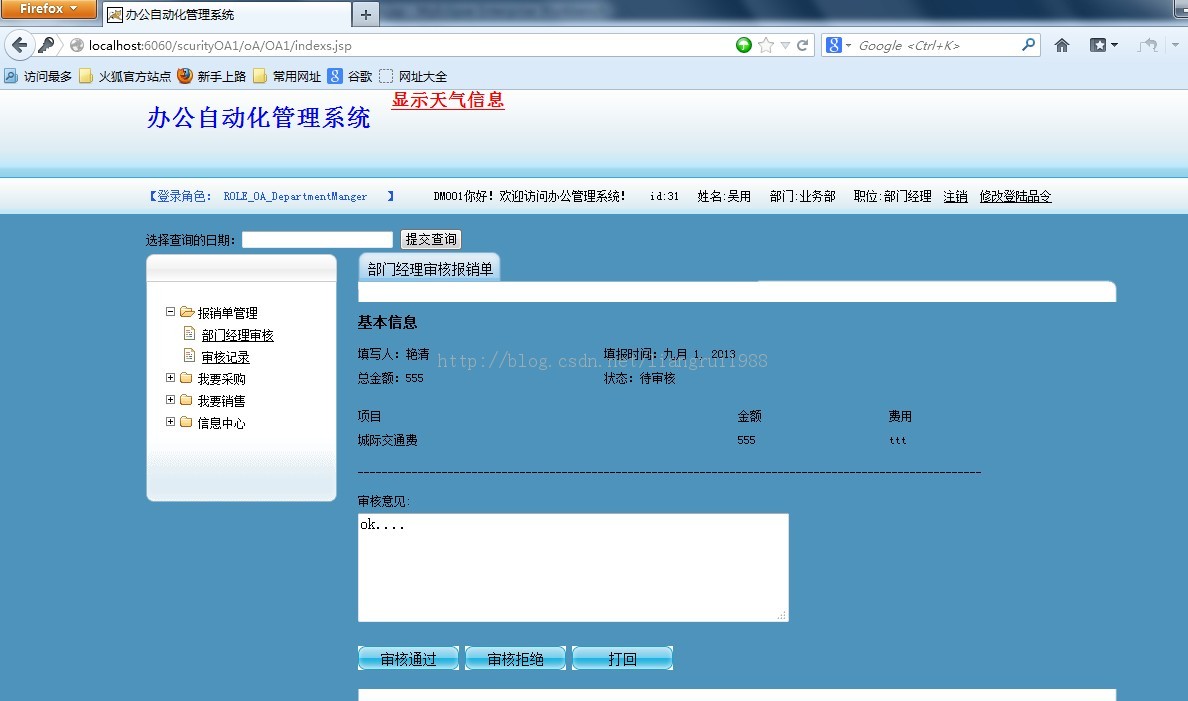Collapse the 报销单管理 tree node
This screenshot has width=1188, height=701.
pos(170,311)
